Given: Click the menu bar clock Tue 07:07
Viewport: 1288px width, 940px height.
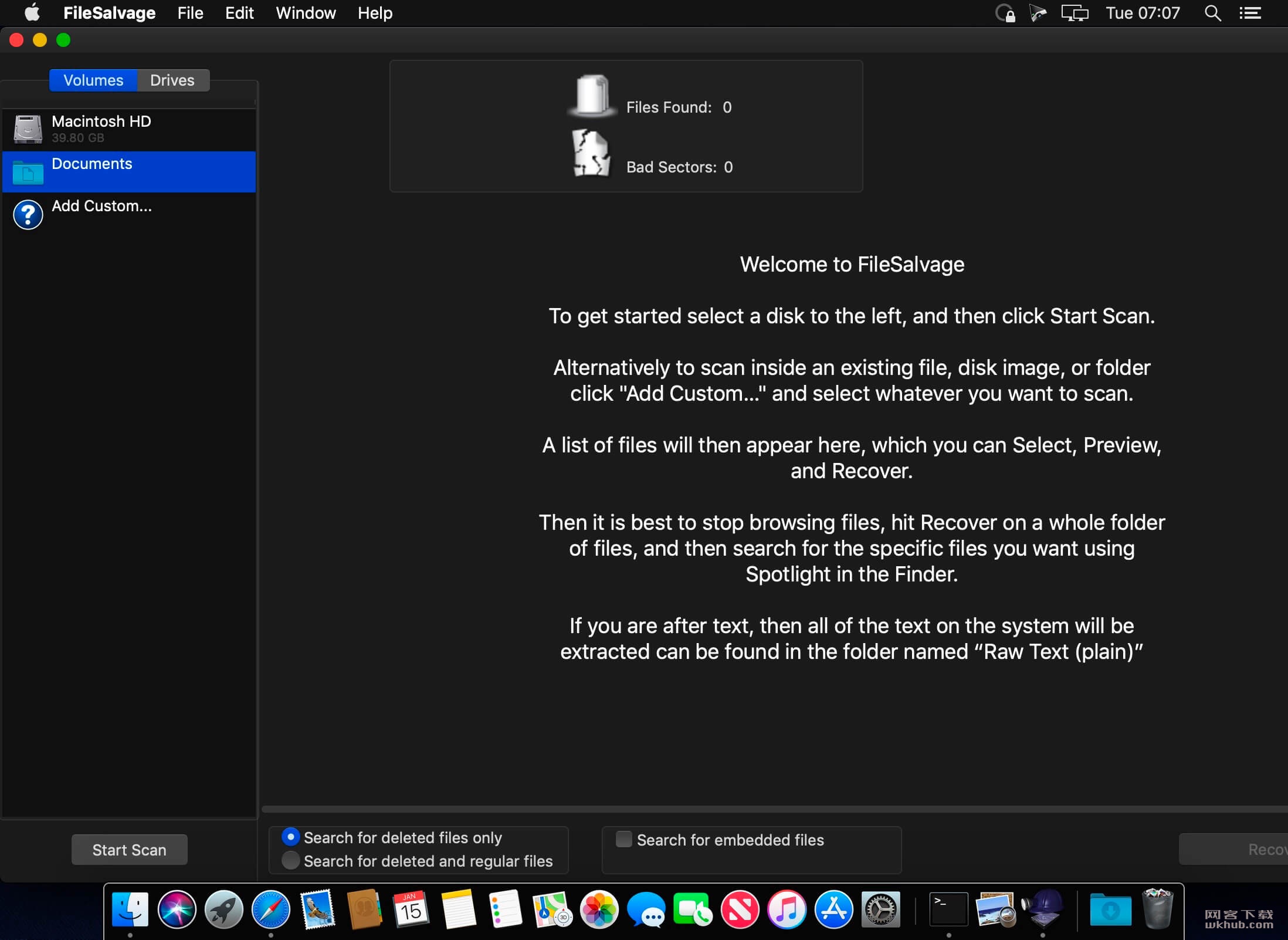Looking at the screenshot, I should coord(1143,13).
